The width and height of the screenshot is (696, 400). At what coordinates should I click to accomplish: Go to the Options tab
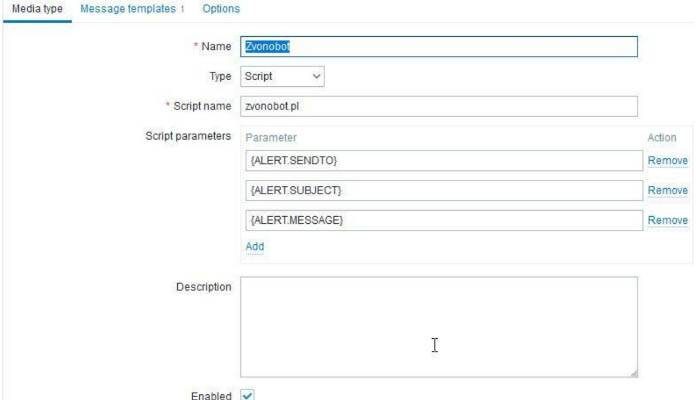tap(221, 9)
